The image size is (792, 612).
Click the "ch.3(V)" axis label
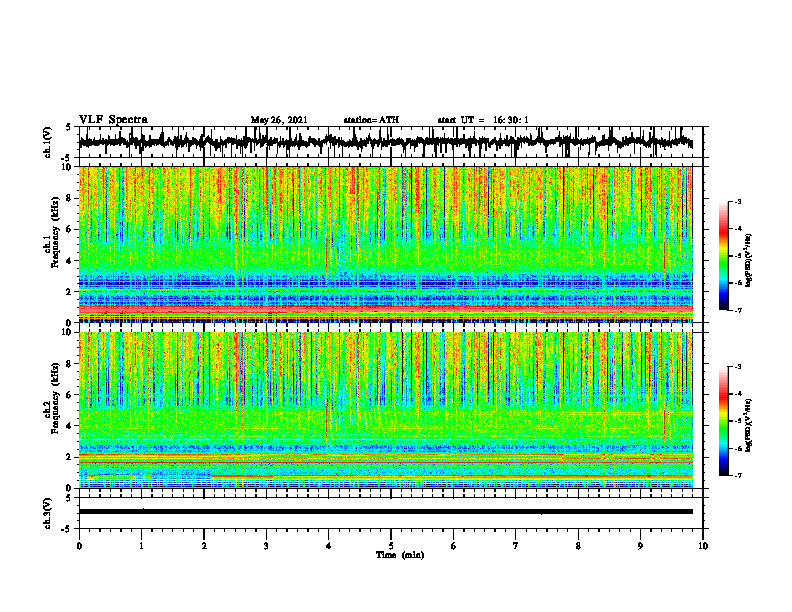[47, 513]
